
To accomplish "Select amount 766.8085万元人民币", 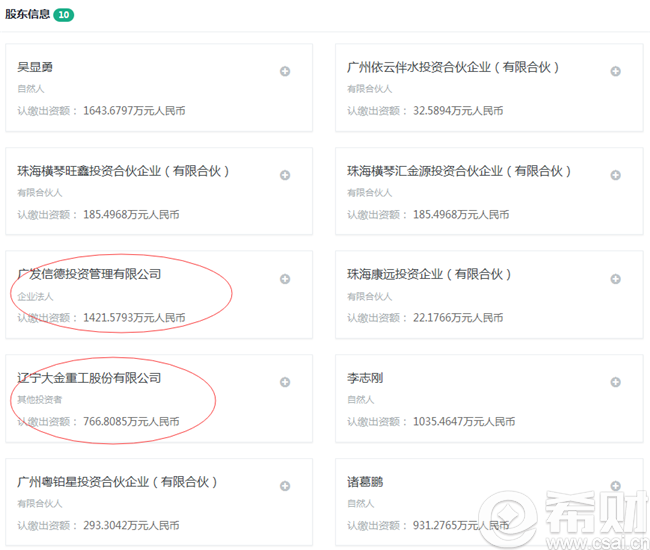I will [131, 422].
